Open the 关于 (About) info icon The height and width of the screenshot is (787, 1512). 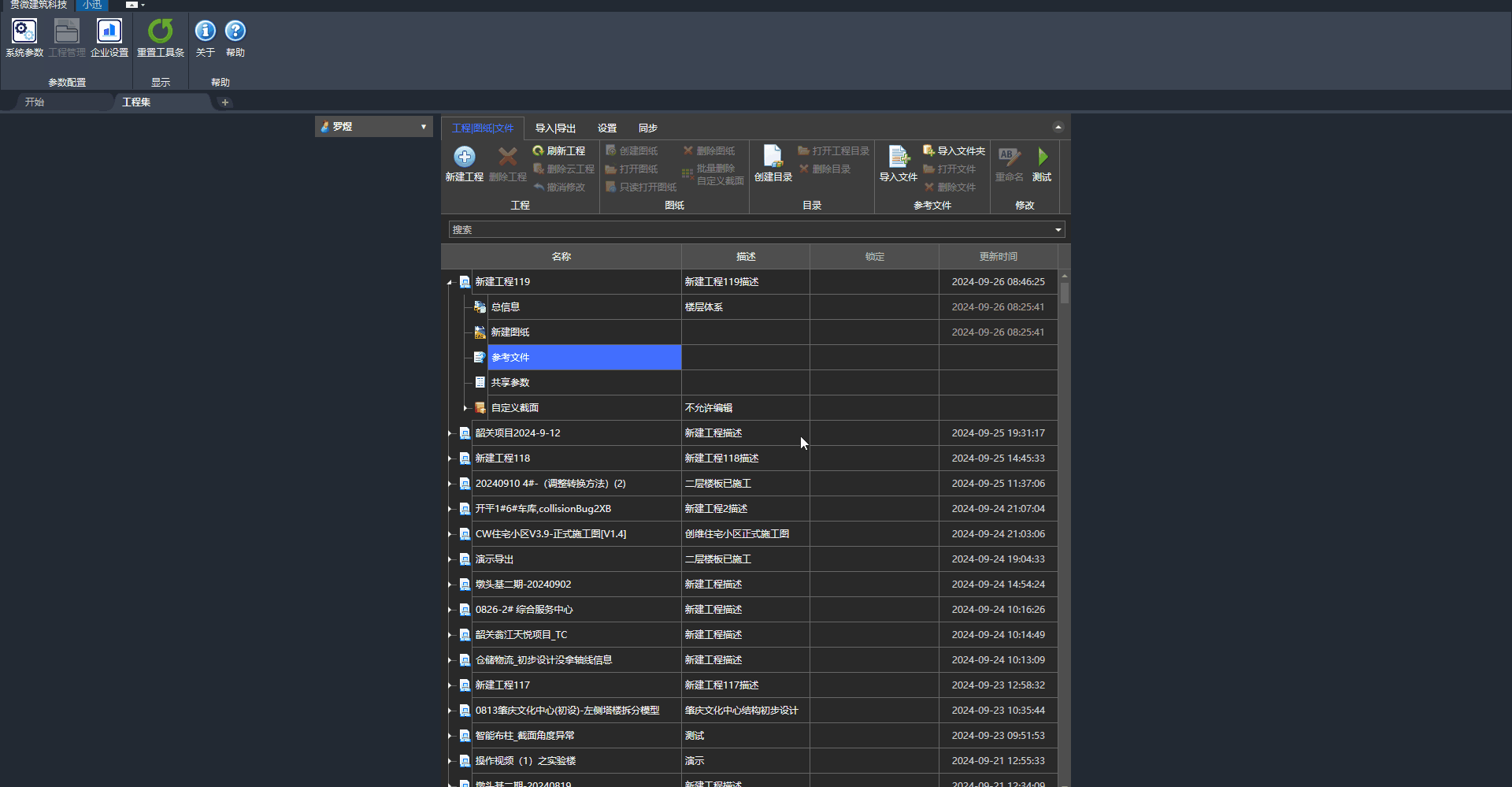(205, 32)
